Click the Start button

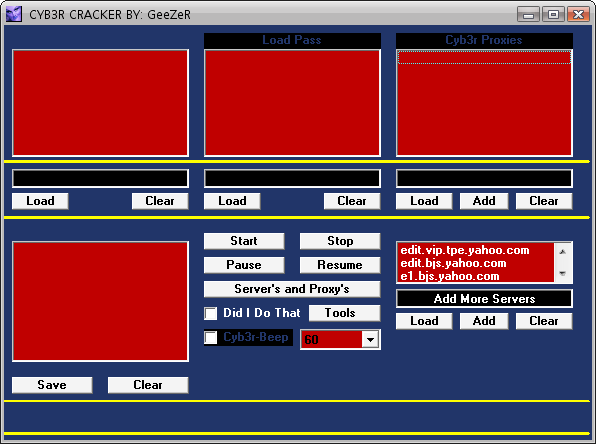[244, 241]
